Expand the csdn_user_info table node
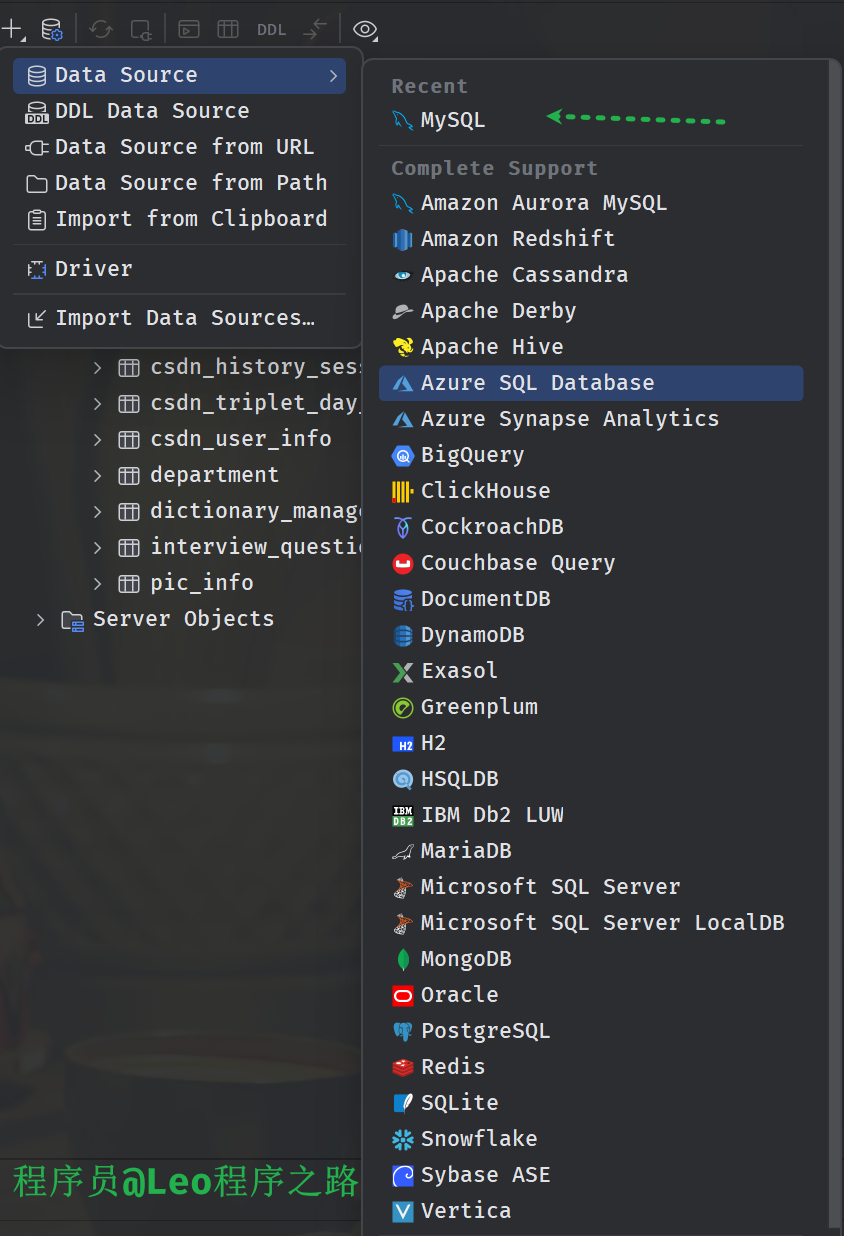The image size is (844, 1236). [98, 439]
